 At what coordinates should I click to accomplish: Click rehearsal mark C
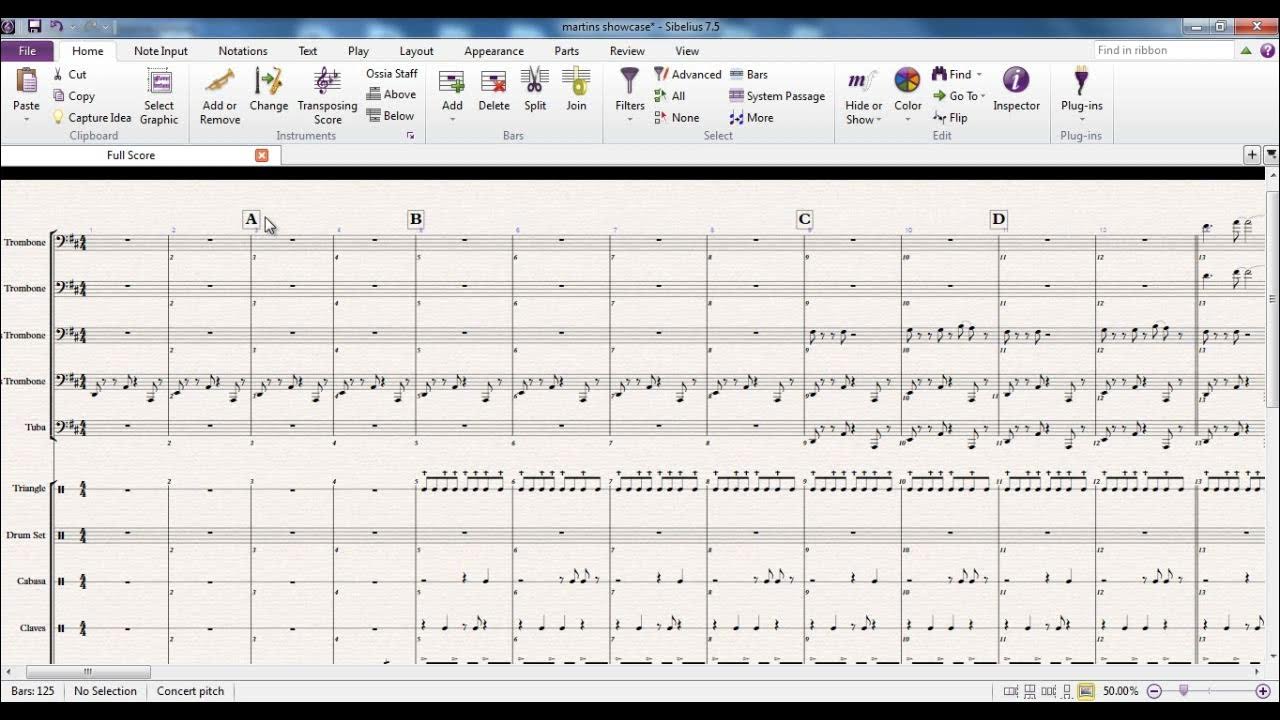tap(804, 219)
